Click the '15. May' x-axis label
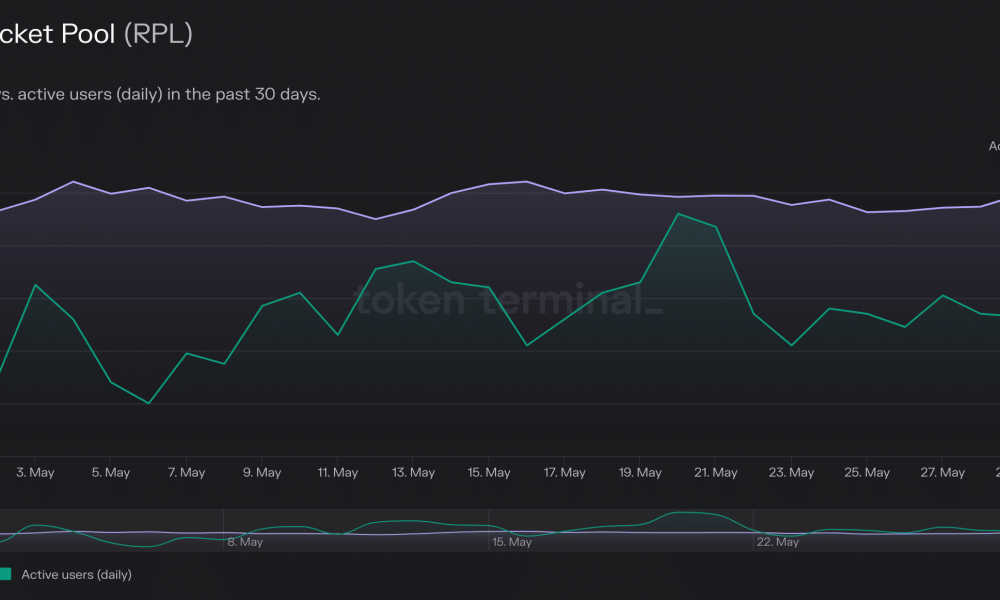This screenshot has width=1000, height=600. 489,472
